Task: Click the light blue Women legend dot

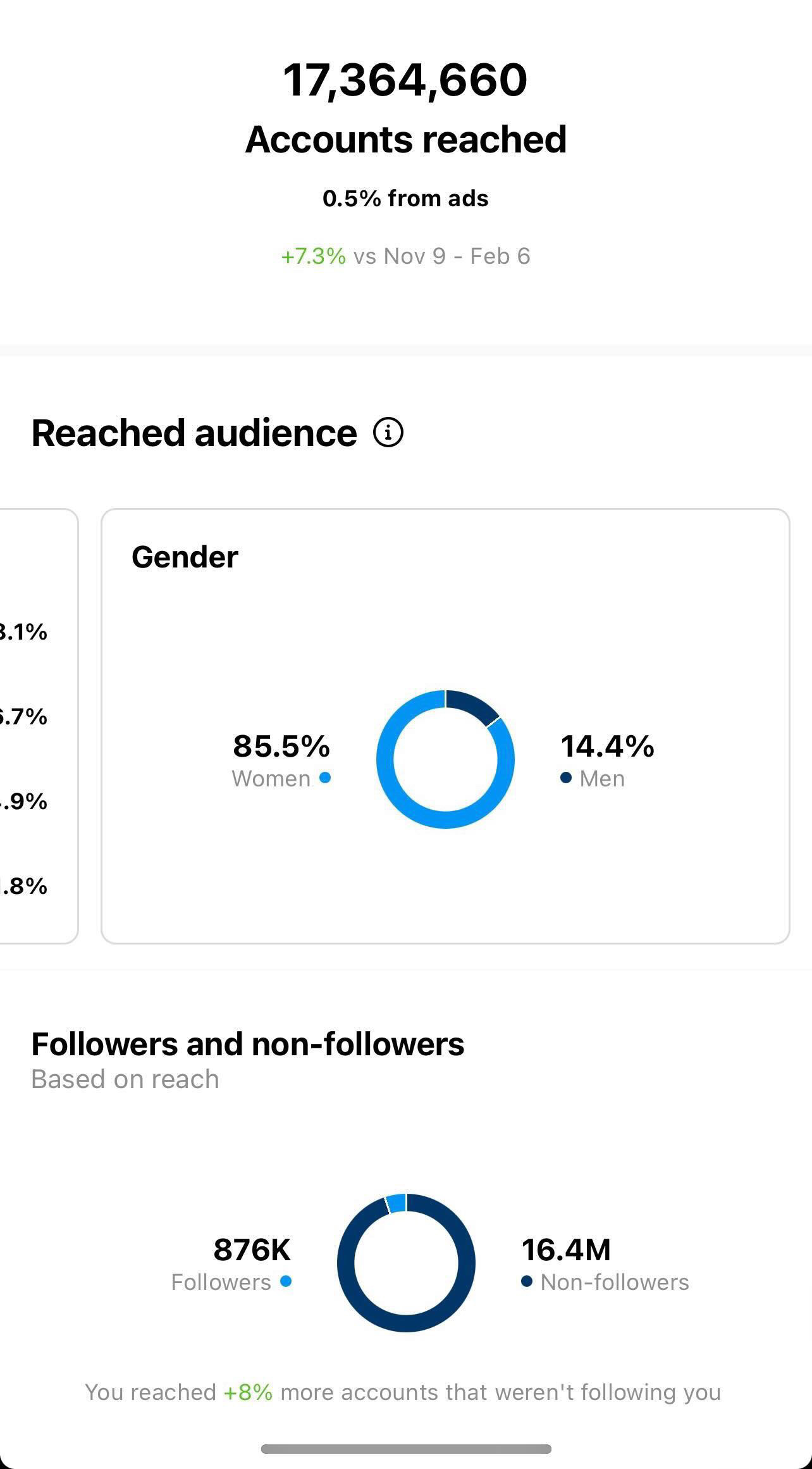Action: 325,778
